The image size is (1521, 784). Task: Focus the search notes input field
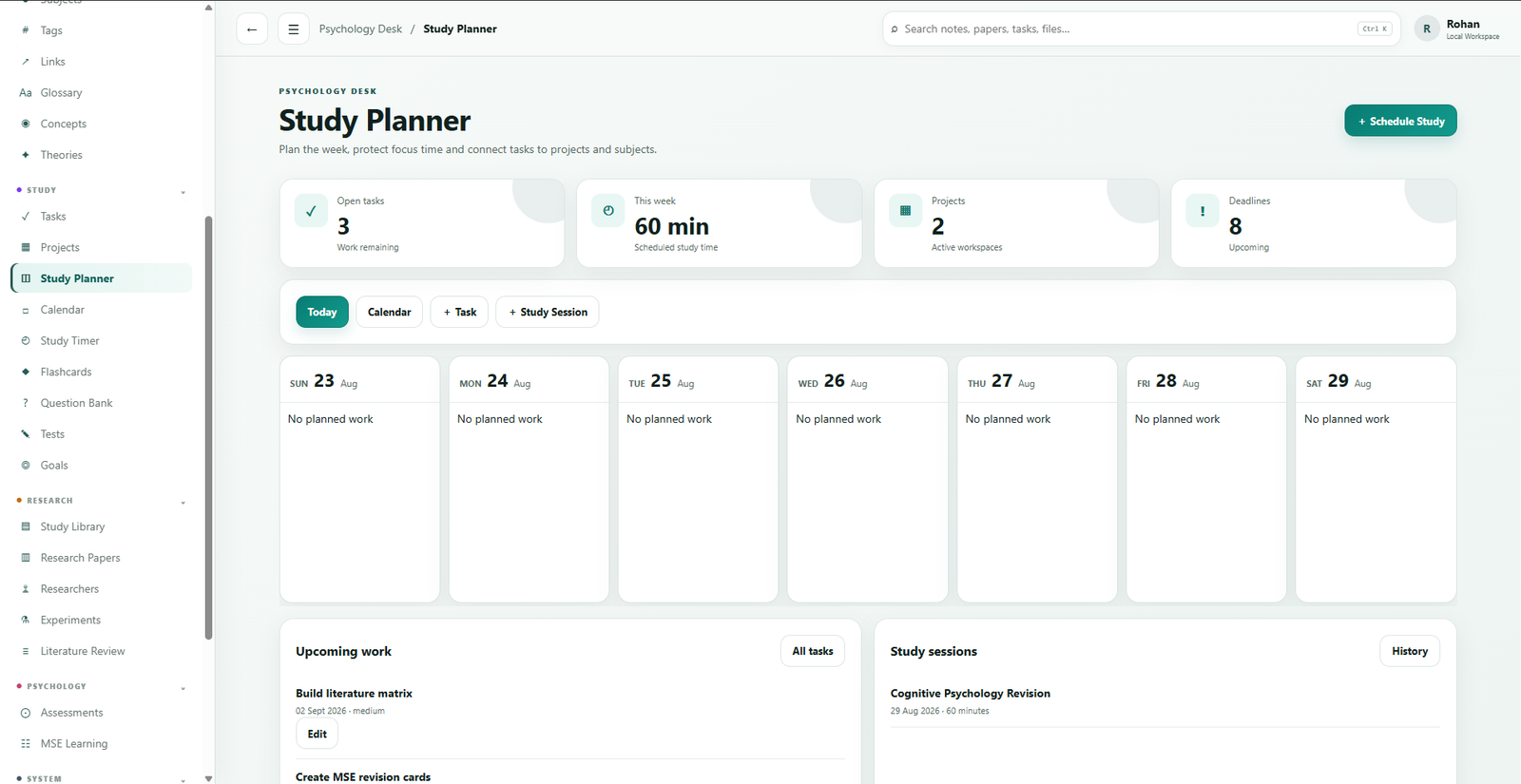tap(1141, 29)
